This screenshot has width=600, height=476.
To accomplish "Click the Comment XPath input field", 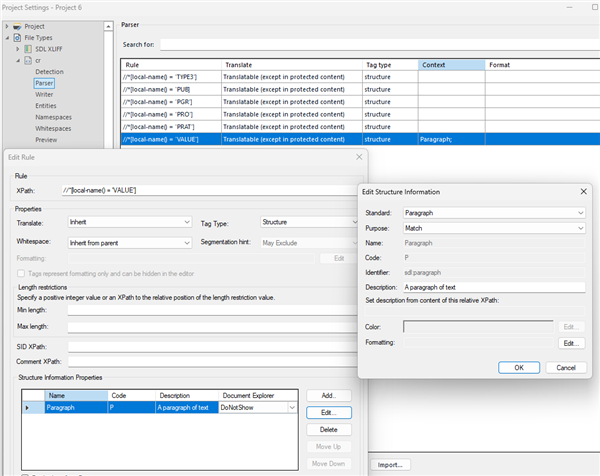I will coord(212,362).
